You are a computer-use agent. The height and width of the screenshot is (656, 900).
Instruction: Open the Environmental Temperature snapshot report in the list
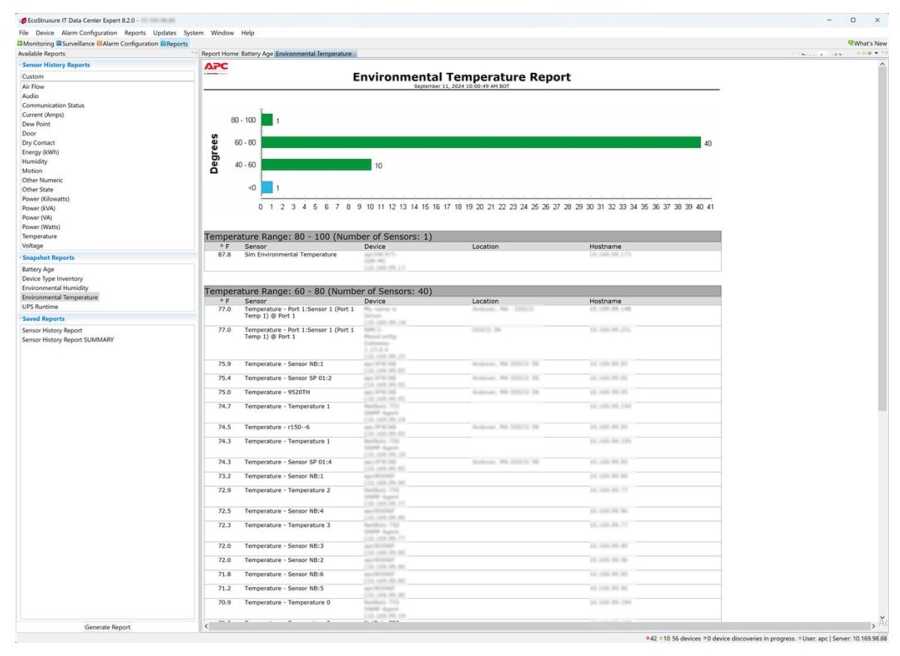click(60, 298)
